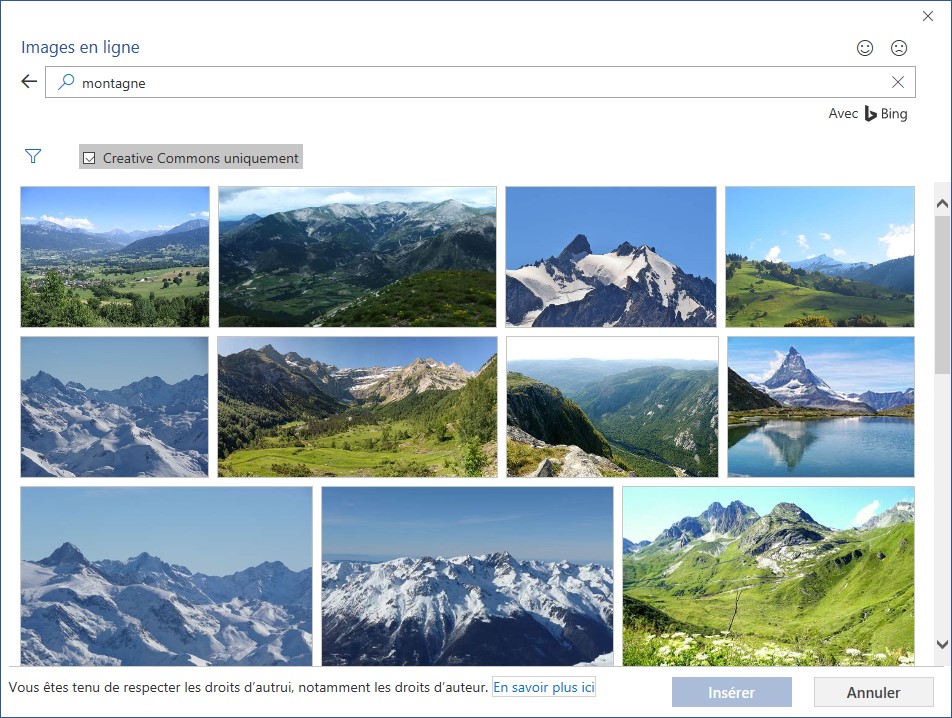The width and height of the screenshot is (952, 718).
Task: Select the Matterhorn lake reflection image
Action: click(821, 407)
